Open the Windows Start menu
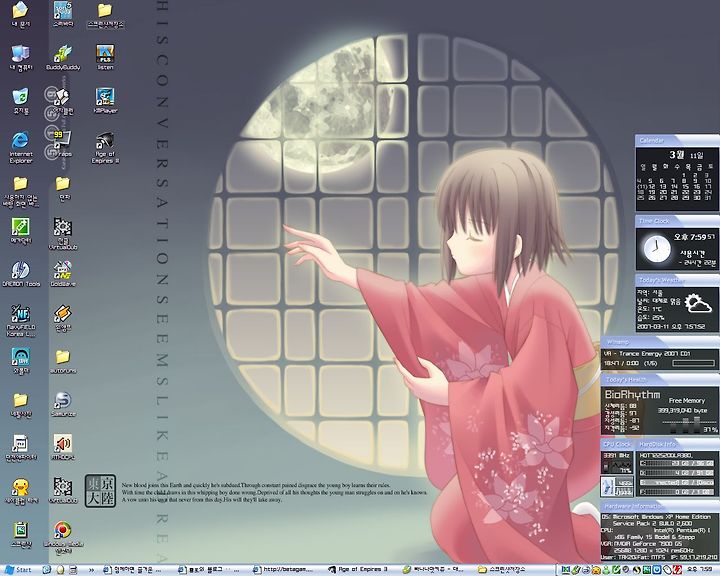 (x=17, y=570)
